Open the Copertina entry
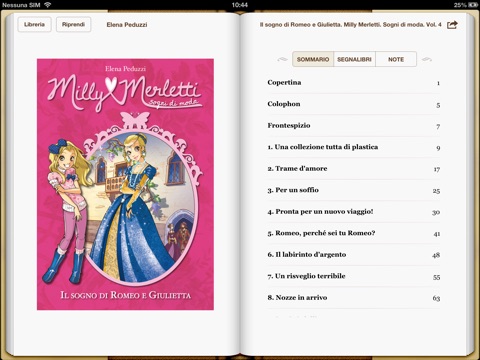The height and width of the screenshot is (360, 480). 353,83
